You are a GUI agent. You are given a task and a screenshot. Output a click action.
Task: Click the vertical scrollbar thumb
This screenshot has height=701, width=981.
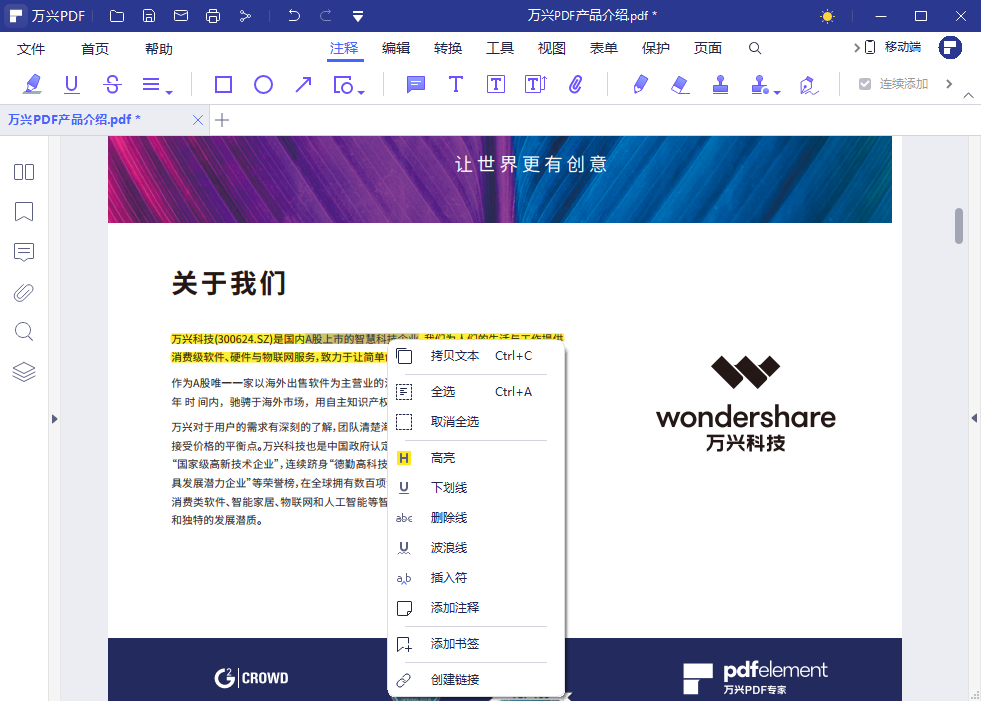[958, 225]
